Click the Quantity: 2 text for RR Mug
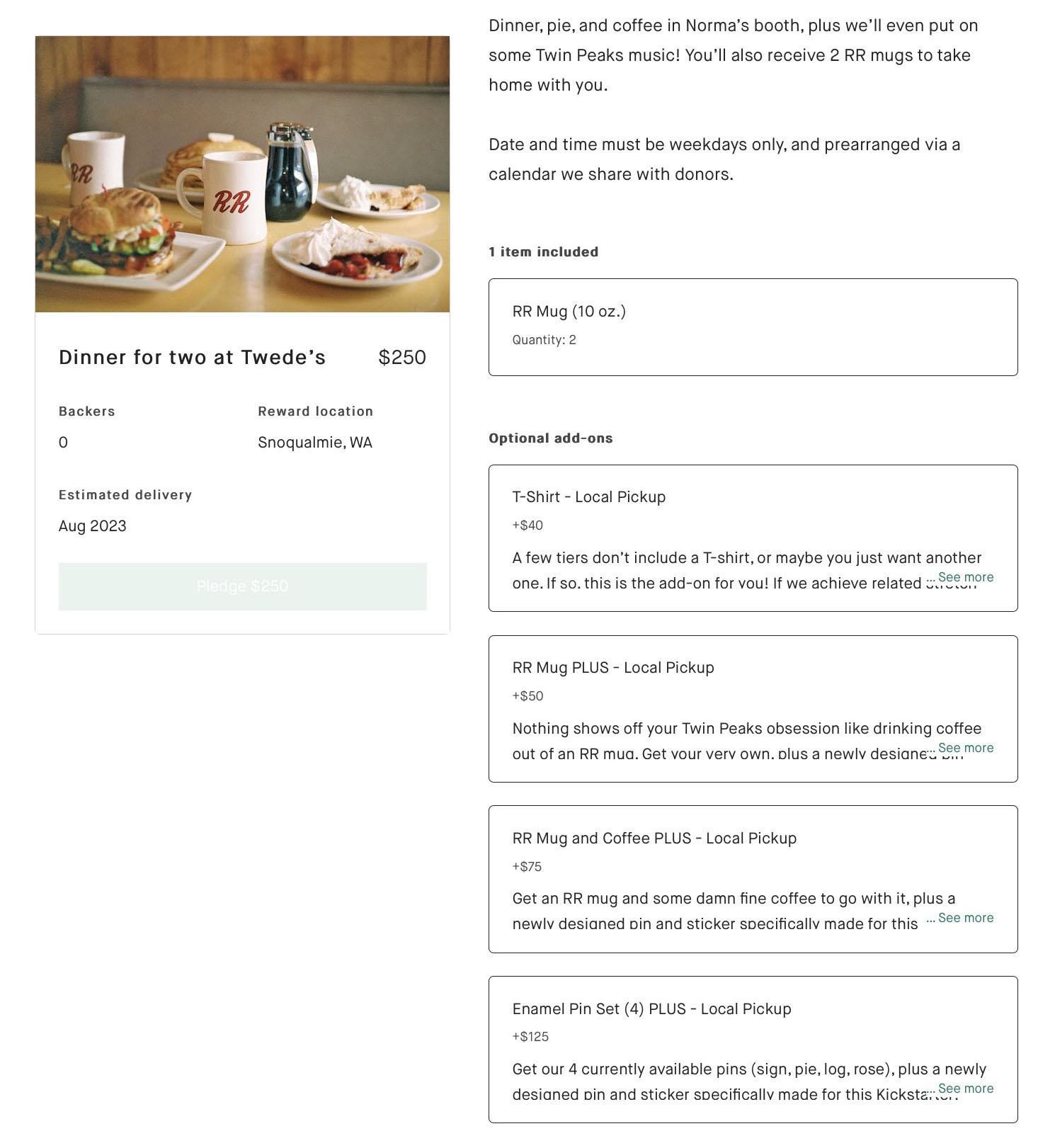This screenshot has width=1038, height=1148. coord(544,340)
